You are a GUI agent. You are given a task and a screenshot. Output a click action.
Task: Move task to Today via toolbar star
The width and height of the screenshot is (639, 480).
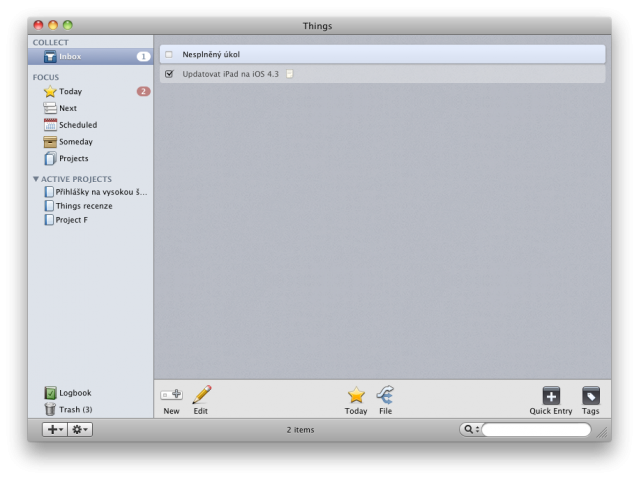point(356,400)
